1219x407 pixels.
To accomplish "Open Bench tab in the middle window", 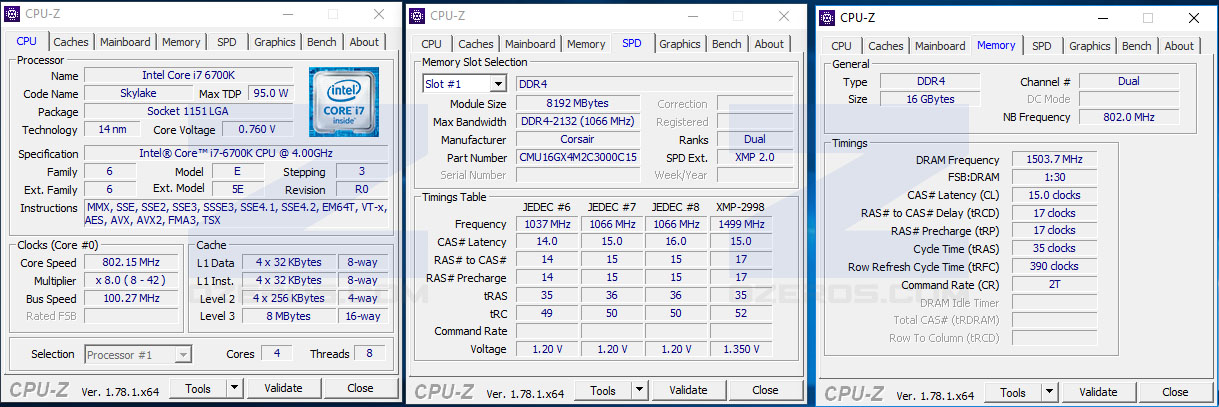I will [727, 44].
